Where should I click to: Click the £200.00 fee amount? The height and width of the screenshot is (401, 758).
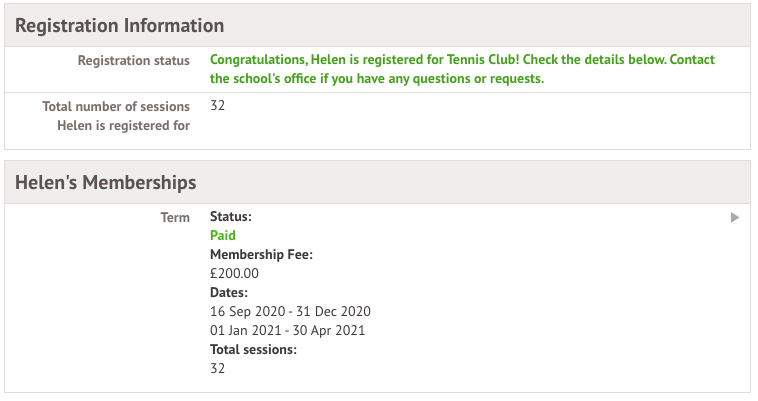(x=234, y=273)
